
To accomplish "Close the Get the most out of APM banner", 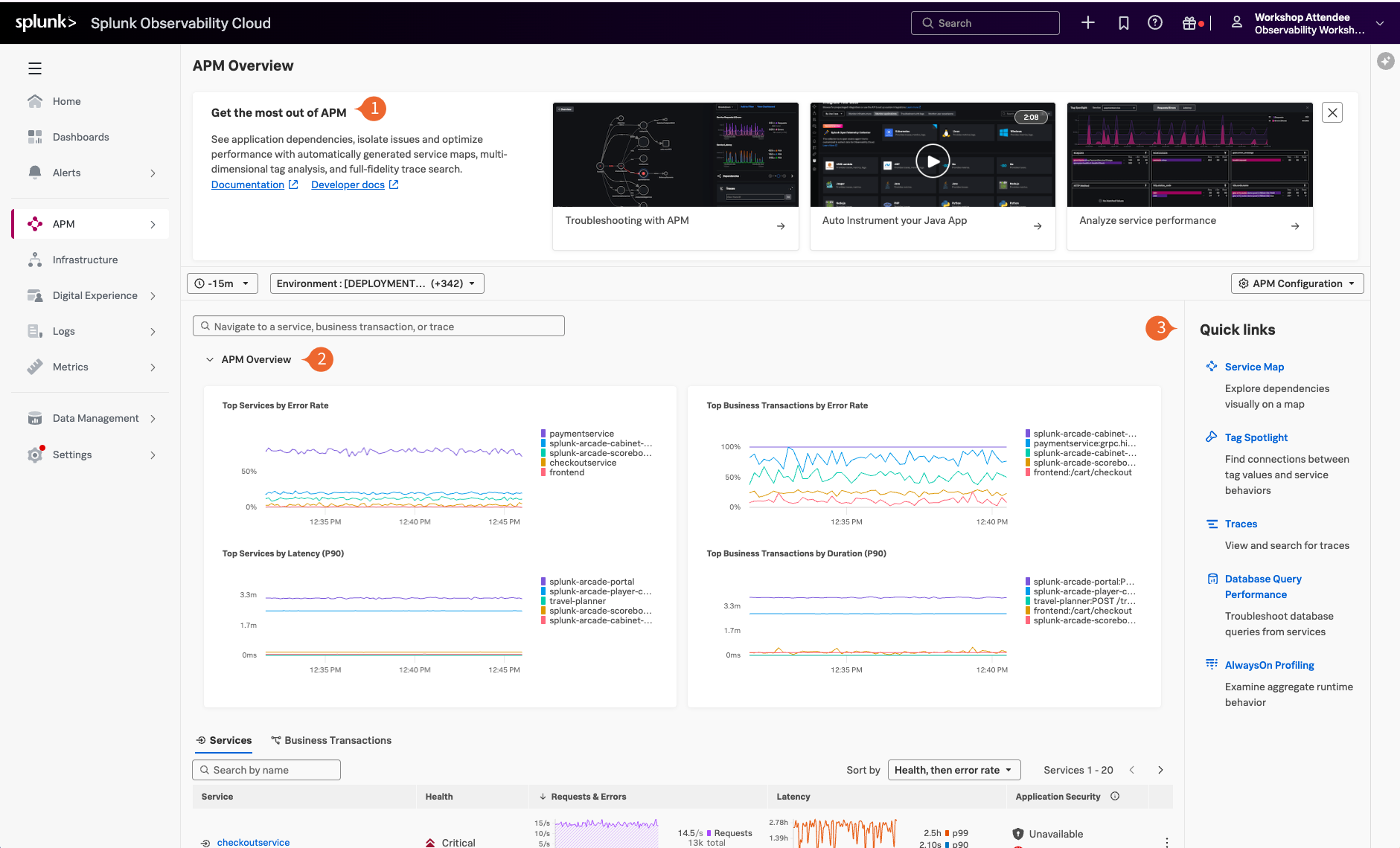I will click(1332, 112).
